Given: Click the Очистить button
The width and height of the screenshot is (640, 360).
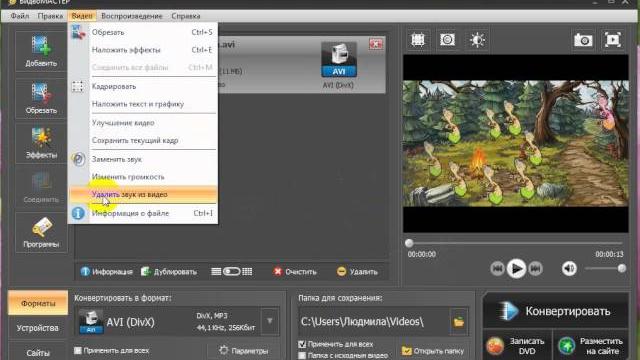Looking at the screenshot, I should [295, 272].
